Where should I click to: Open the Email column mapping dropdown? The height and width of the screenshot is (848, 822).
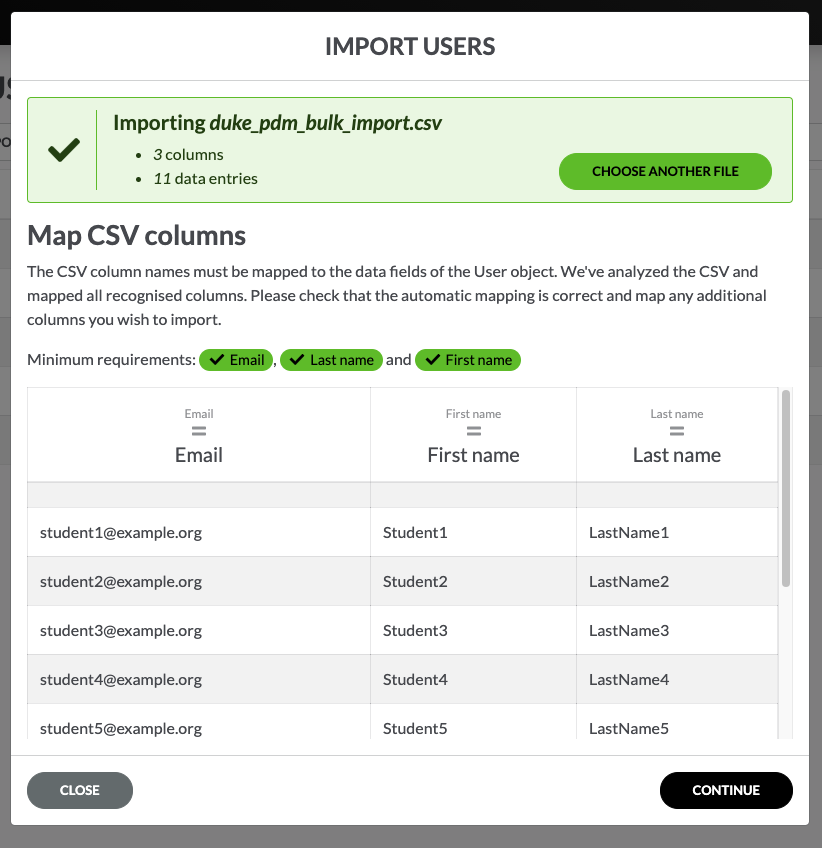click(199, 455)
